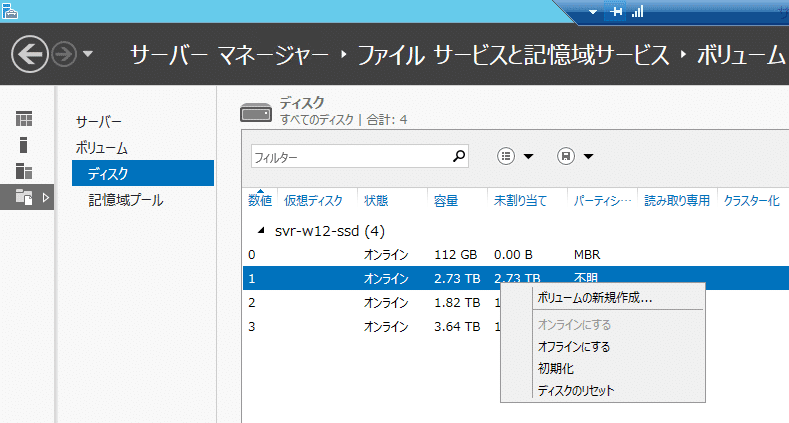
Task: Open save query dropdown arrow
Action: tap(588, 156)
